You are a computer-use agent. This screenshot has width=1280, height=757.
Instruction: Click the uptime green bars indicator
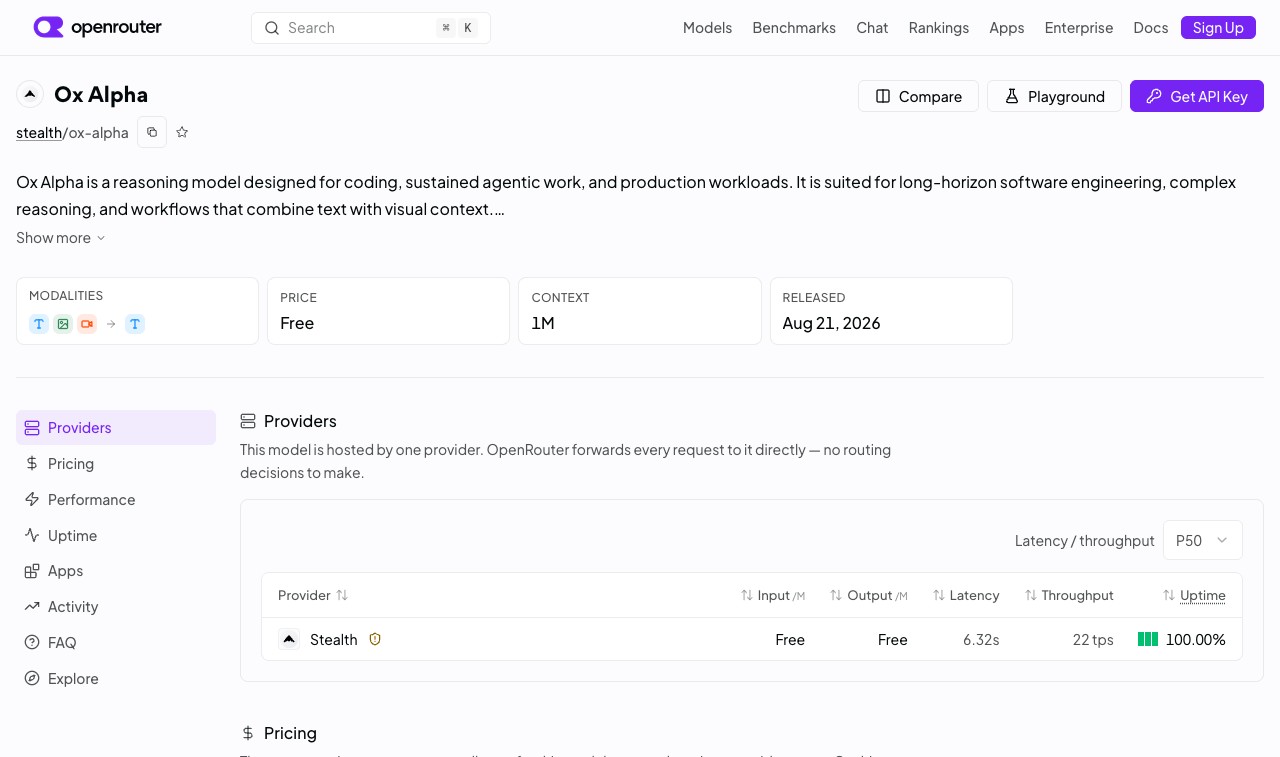[1148, 639]
